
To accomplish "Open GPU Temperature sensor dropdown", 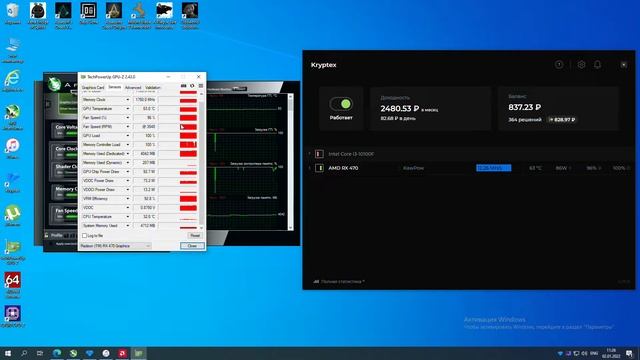I will [x=127, y=109].
